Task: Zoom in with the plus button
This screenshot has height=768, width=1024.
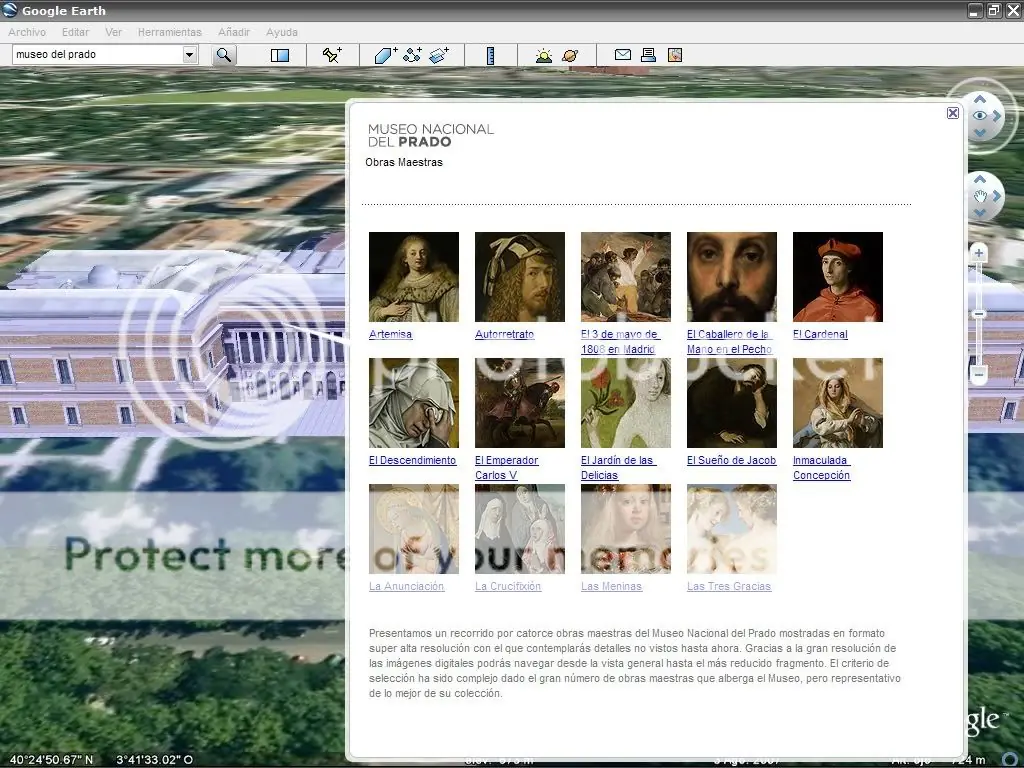Action: (978, 253)
